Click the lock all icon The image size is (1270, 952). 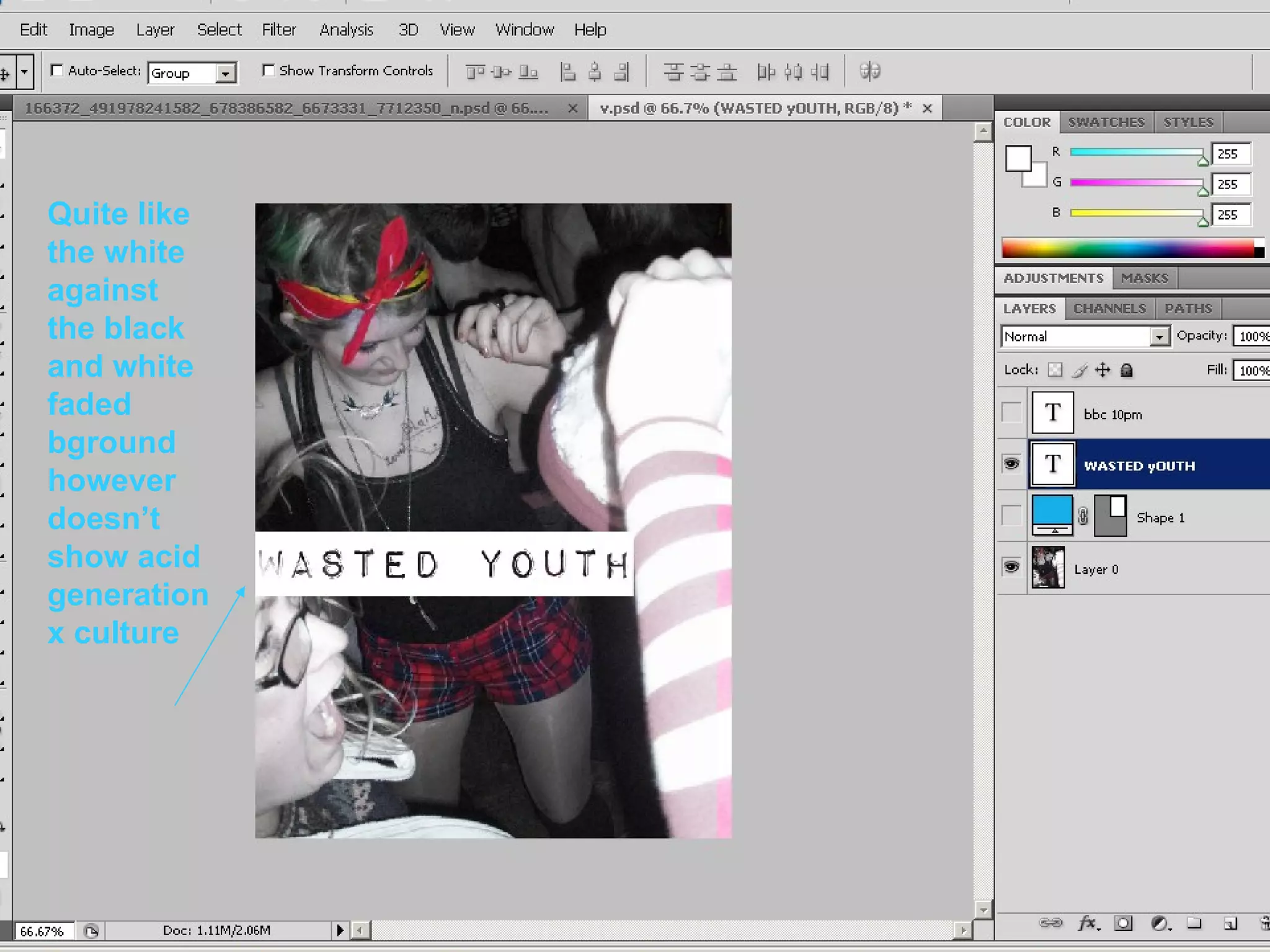1127,370
